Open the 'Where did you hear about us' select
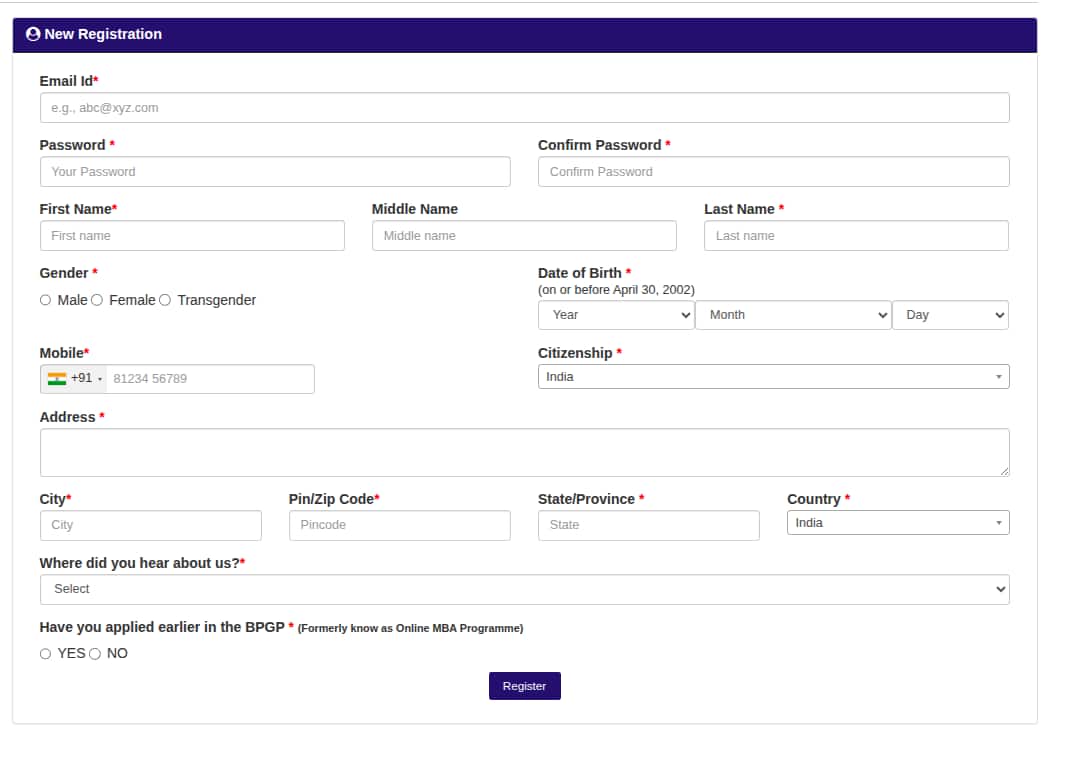This screenshot has width=1084, height=766. click(524, 589)
